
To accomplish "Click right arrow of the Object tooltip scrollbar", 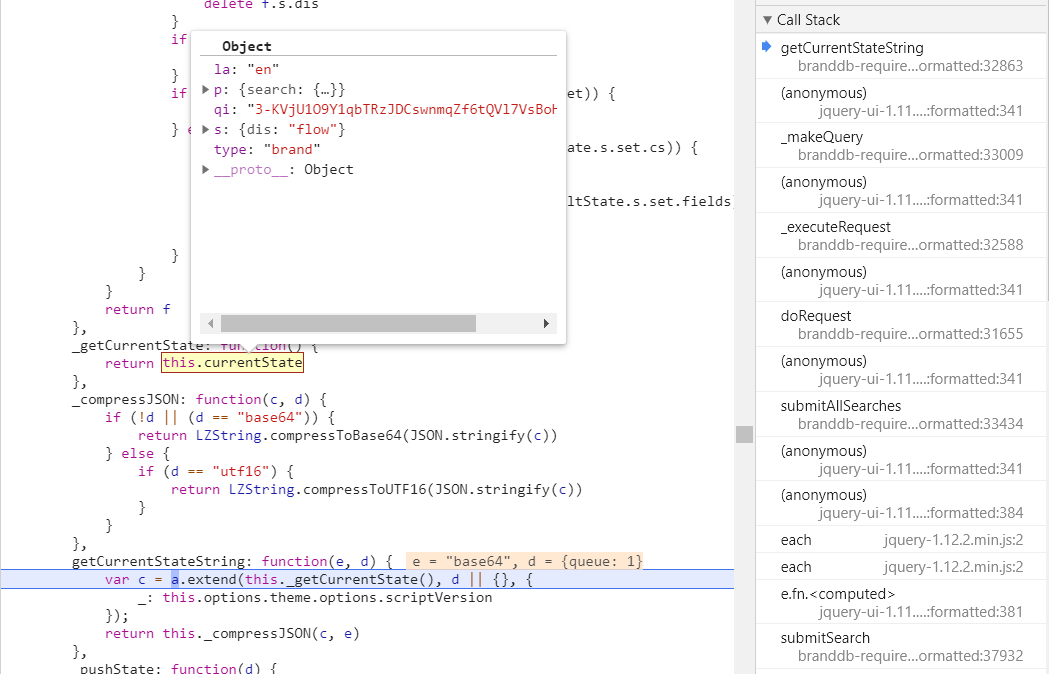I will 546,324.
